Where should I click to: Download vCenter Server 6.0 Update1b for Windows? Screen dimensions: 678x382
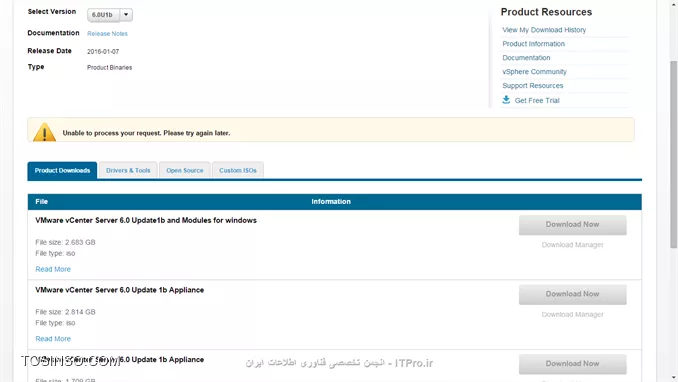[572, 225]
